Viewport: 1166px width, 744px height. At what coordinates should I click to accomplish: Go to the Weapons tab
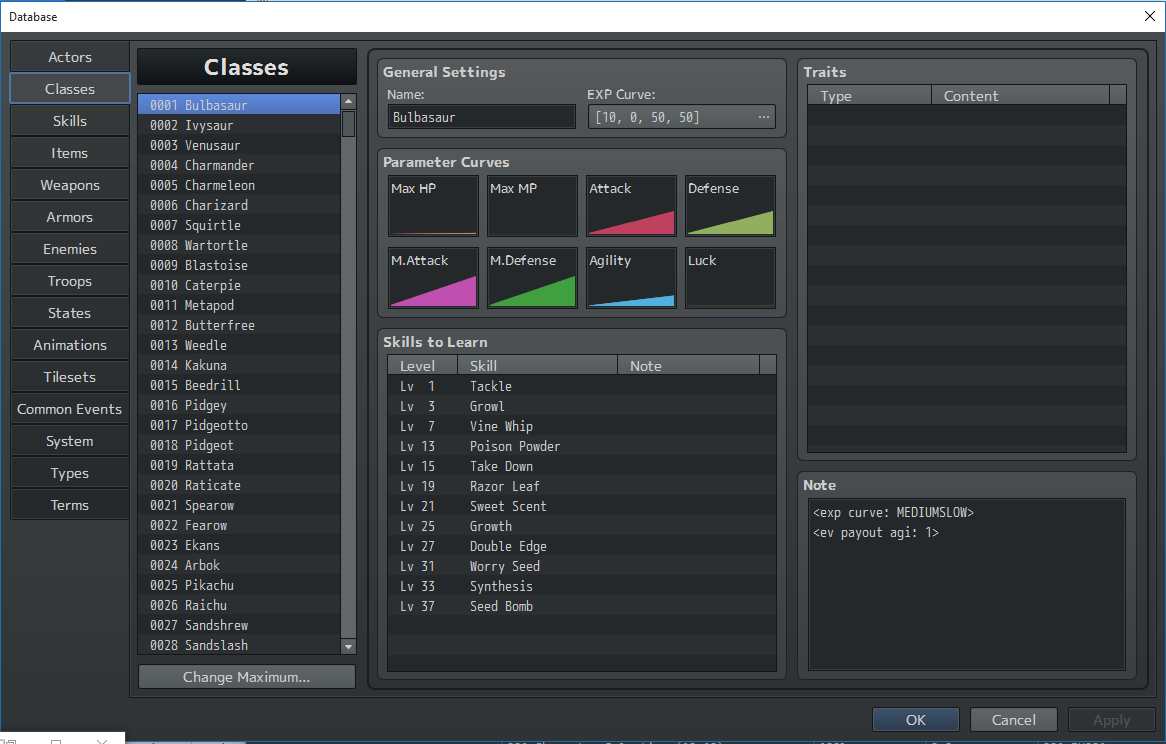(70, 185)
